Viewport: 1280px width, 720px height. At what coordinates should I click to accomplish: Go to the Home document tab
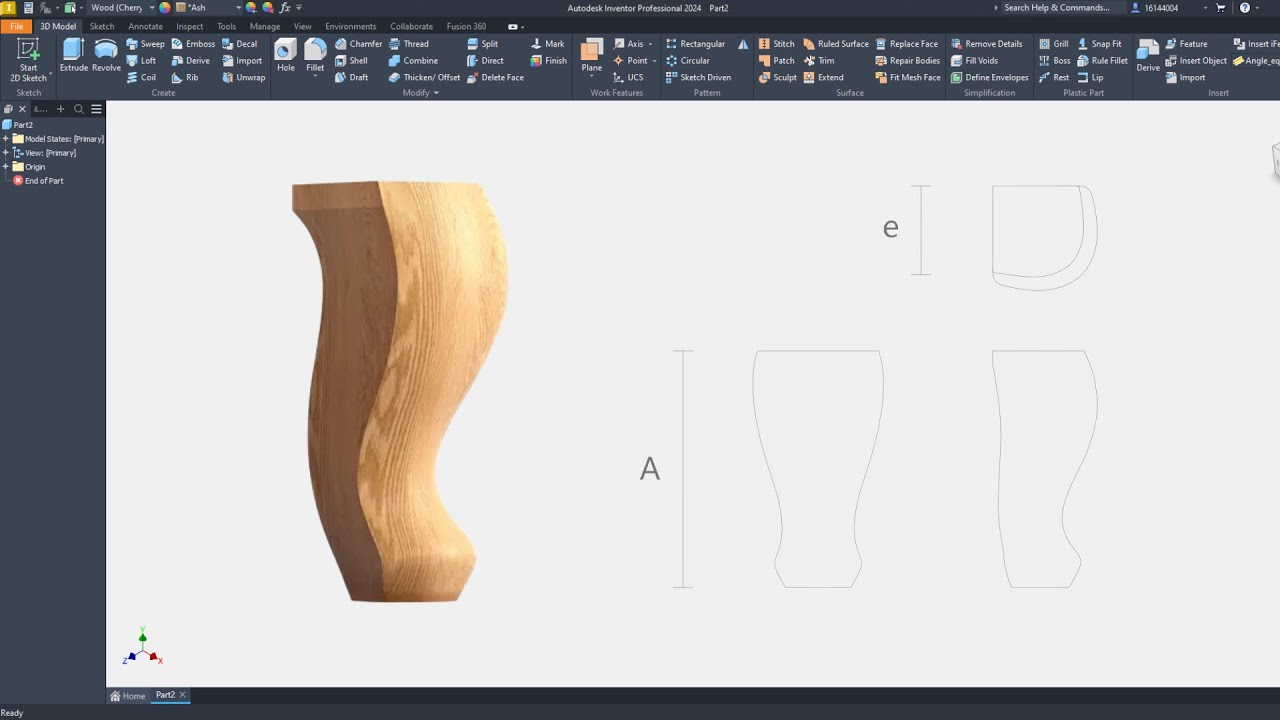128,695
